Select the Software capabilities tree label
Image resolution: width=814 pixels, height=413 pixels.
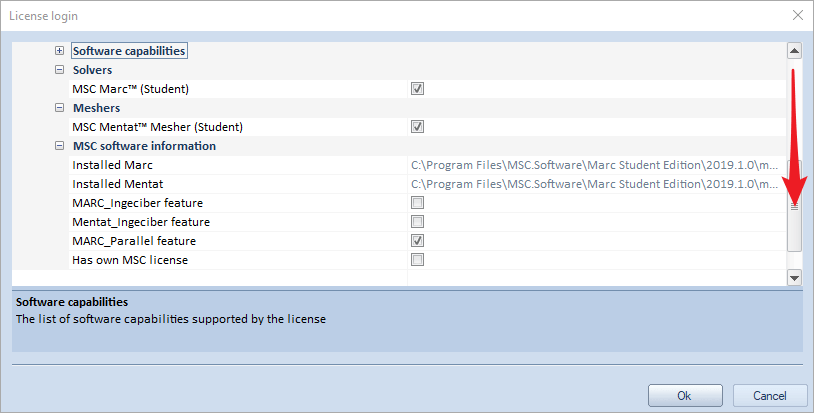(x=129, y=51)
